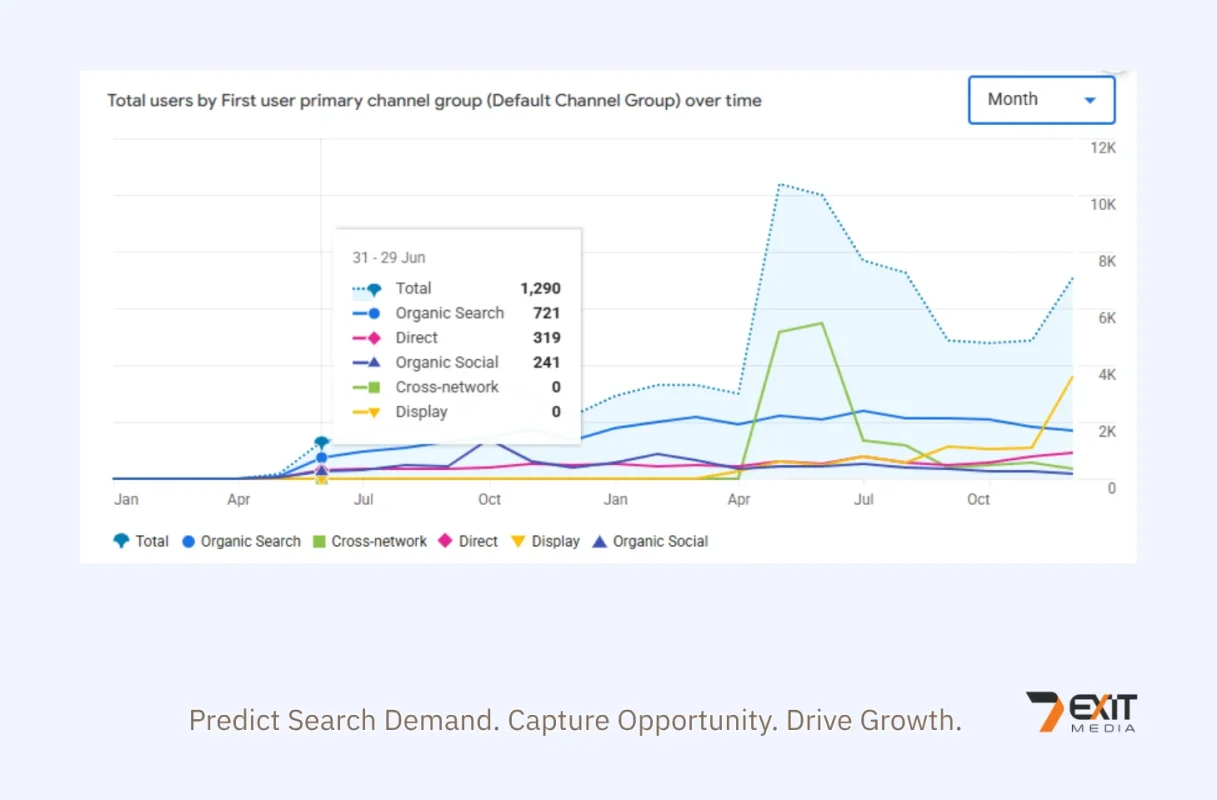This screenshot has width=1217, height=800.
Task: Toggle Organic Social series in bottom legend
Action: 650,541
